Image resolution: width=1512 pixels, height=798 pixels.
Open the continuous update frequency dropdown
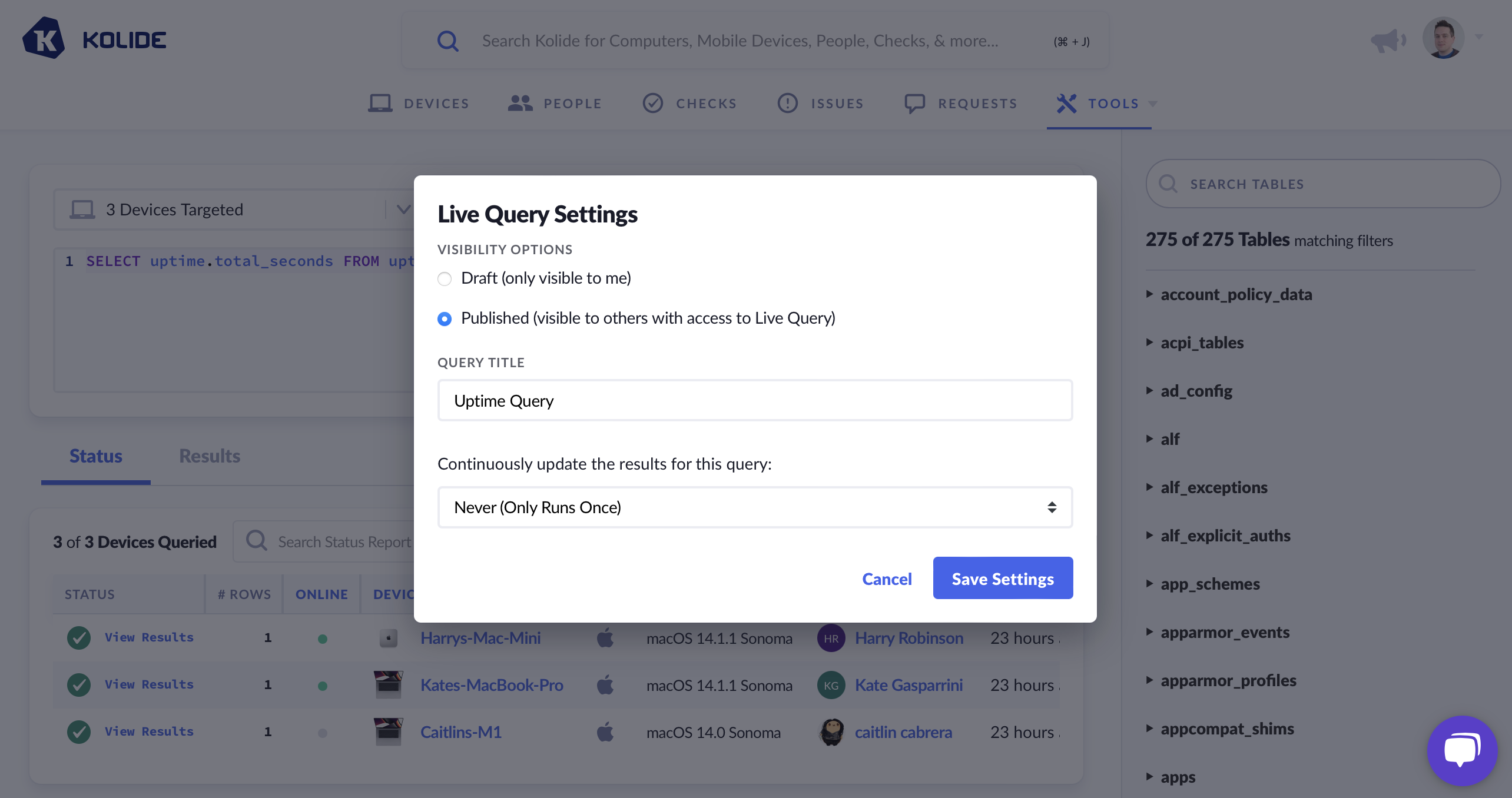pyautogui.click(x=755, y=507)
